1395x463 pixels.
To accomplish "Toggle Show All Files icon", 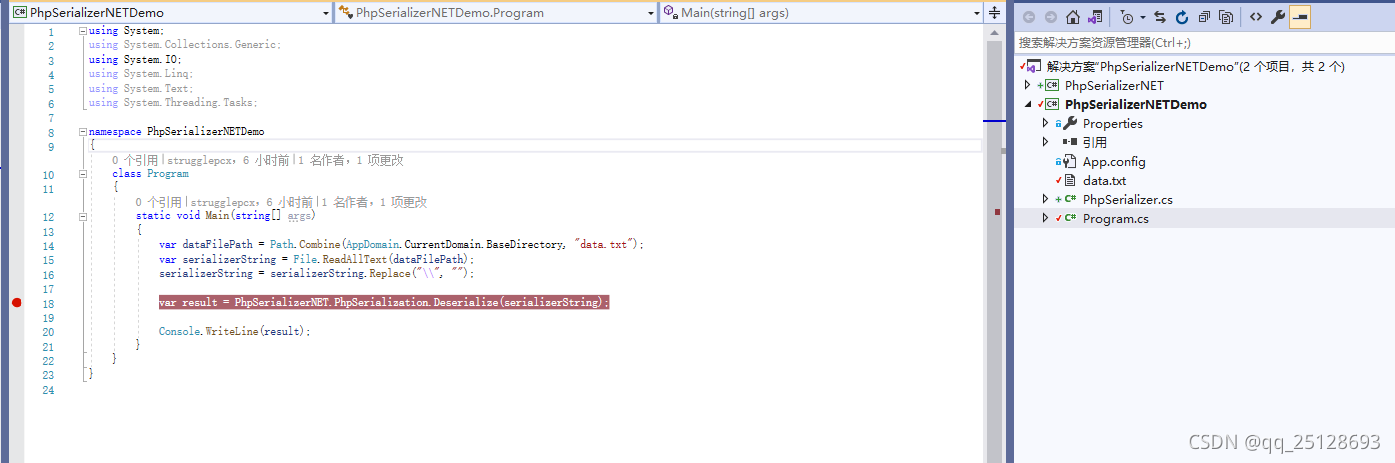I will click(x=1226, y=17).
